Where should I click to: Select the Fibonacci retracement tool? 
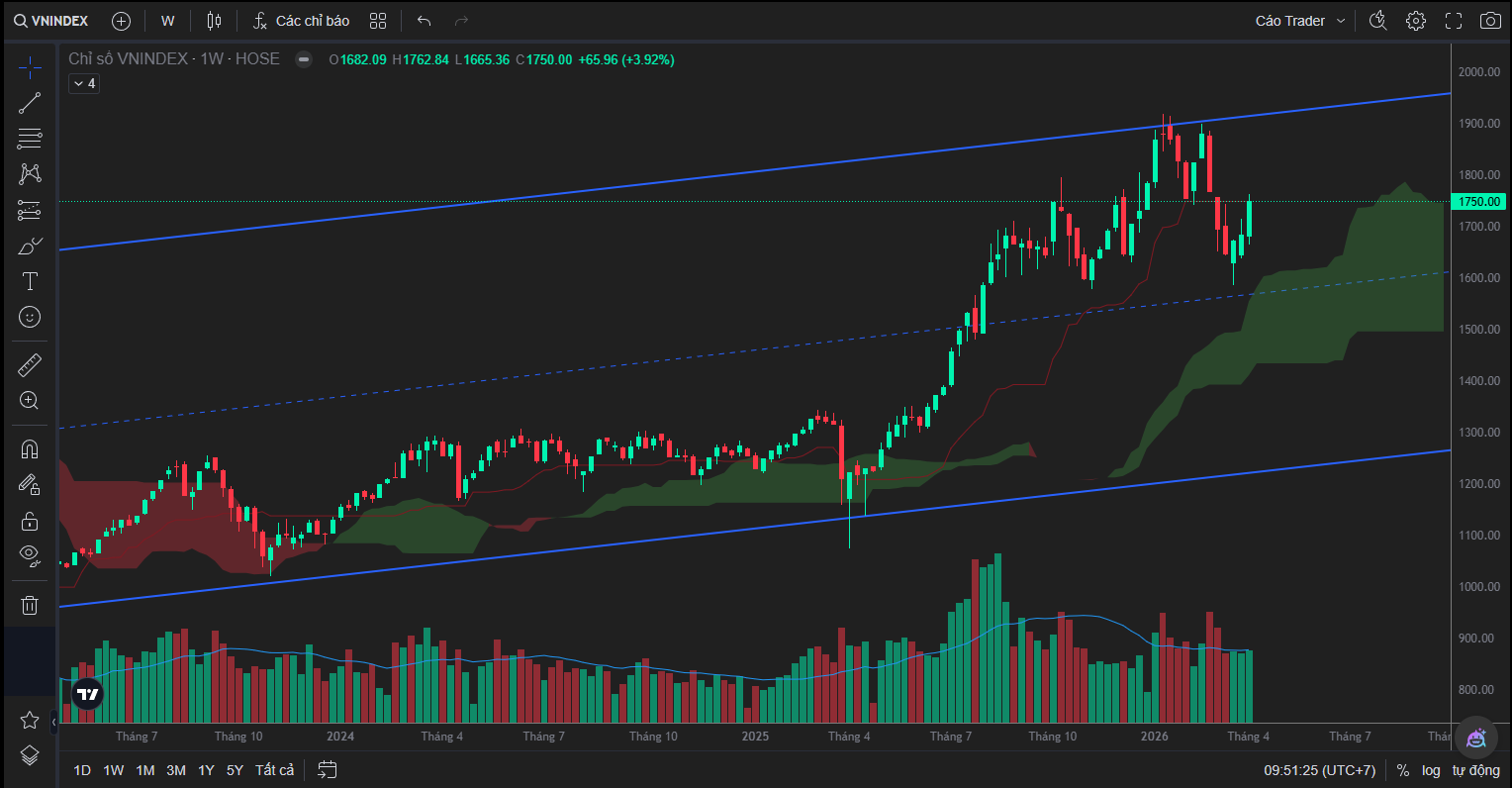point(30,139)
